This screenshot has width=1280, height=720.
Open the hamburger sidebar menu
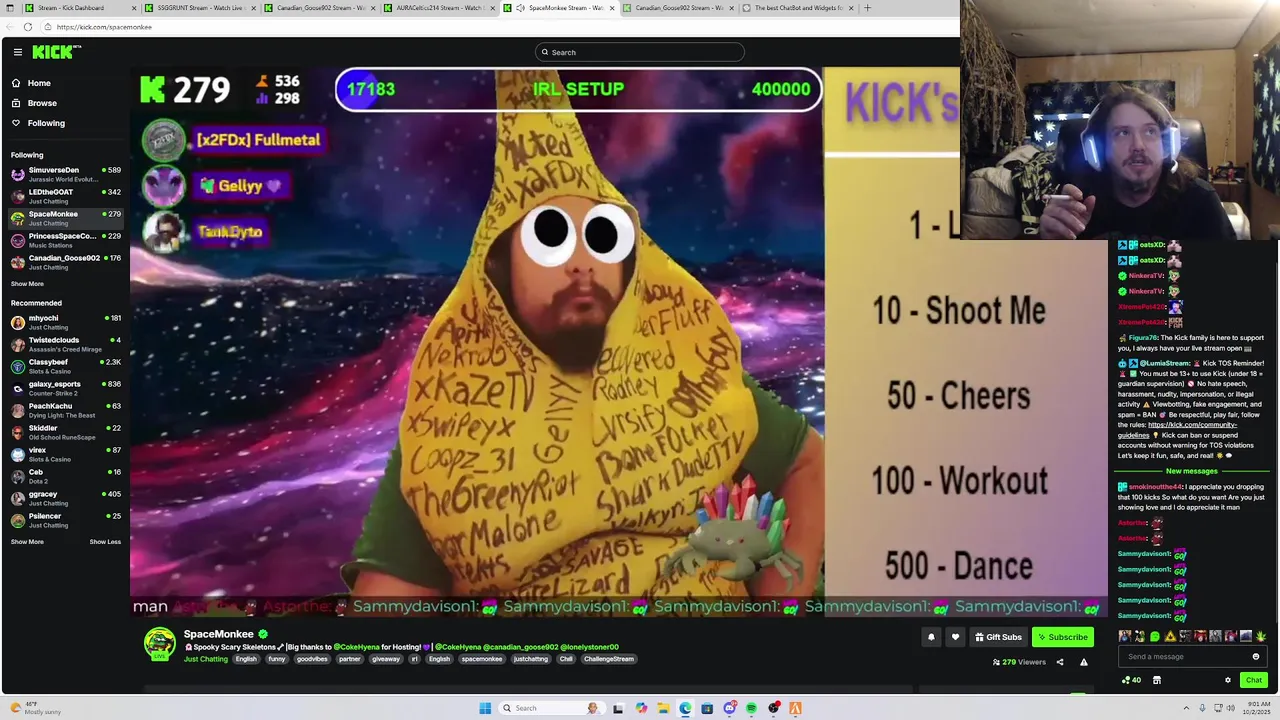tap(18, 52)
